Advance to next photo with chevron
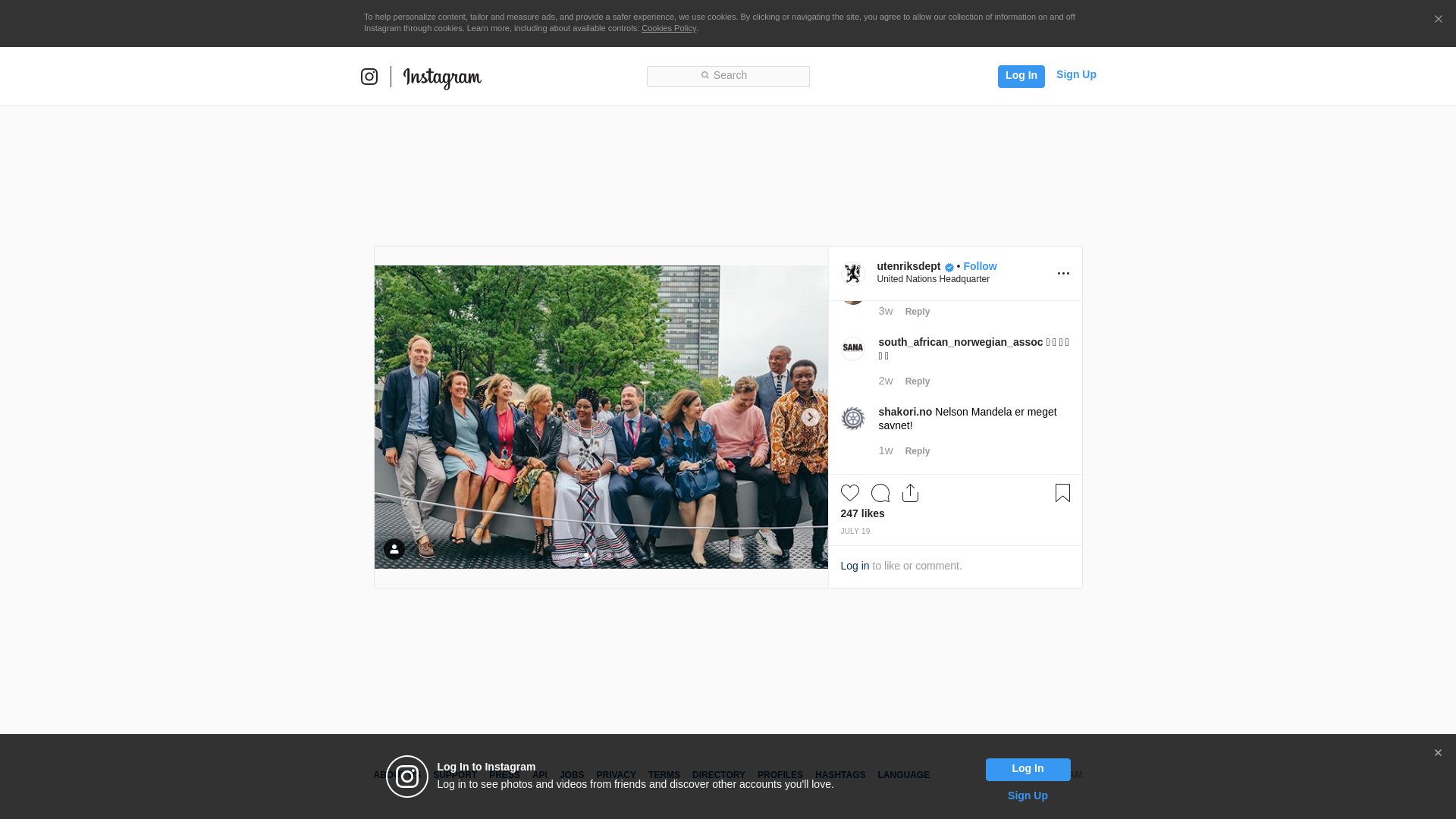The height and width of the screenshot is (819, 1456). click(x=810, y=417)
